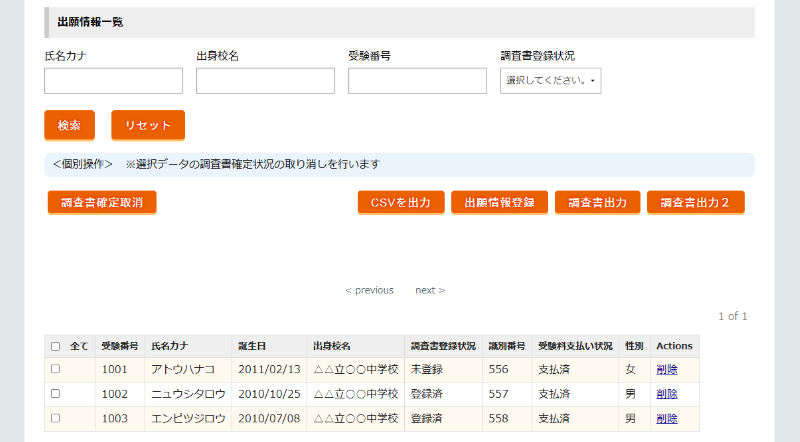Viewport: 800px width, 442px height.
Task: Go to previous page link
Action: (x=369, y=290)
